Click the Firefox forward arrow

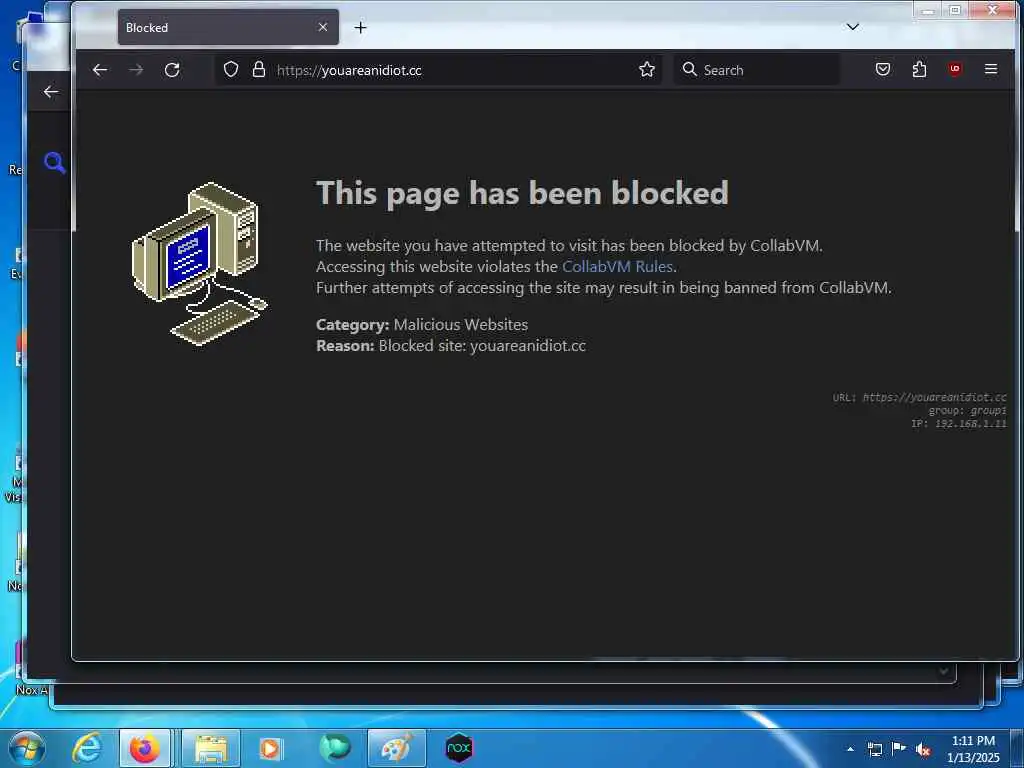[136, 70]
